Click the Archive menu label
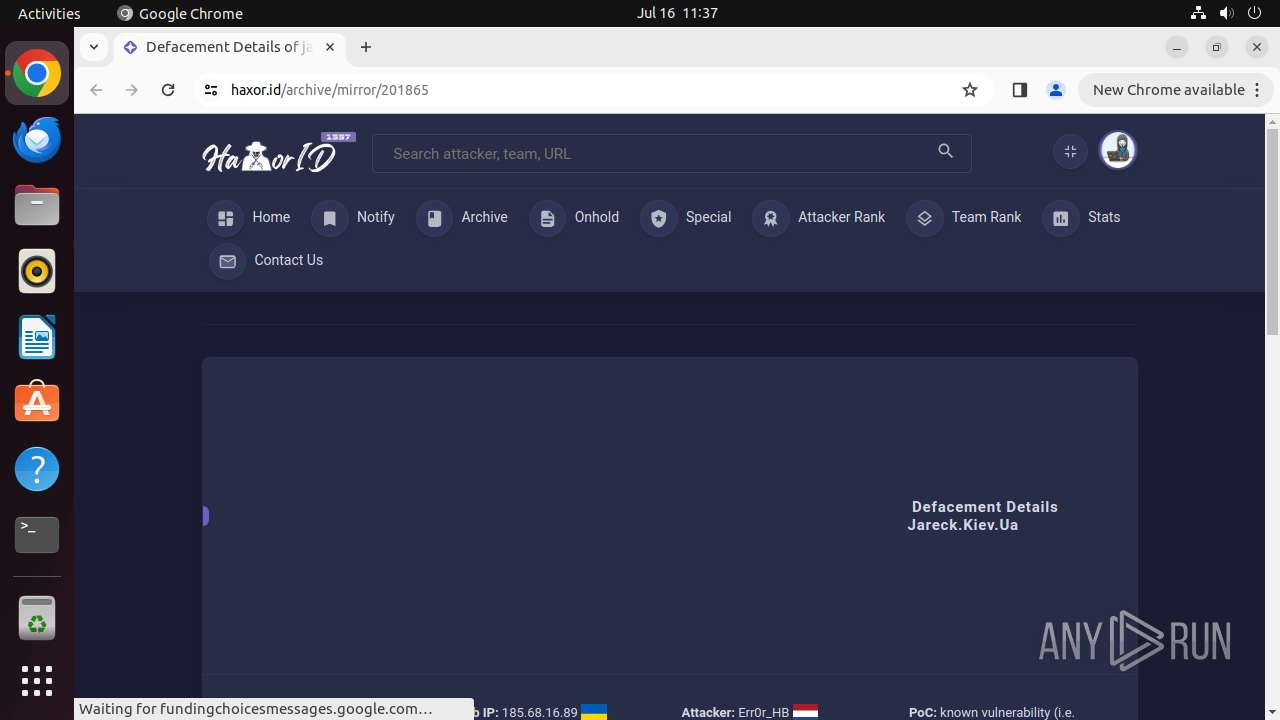The width and height of the screenshot is (1280, 720). (x=484, y=217)
